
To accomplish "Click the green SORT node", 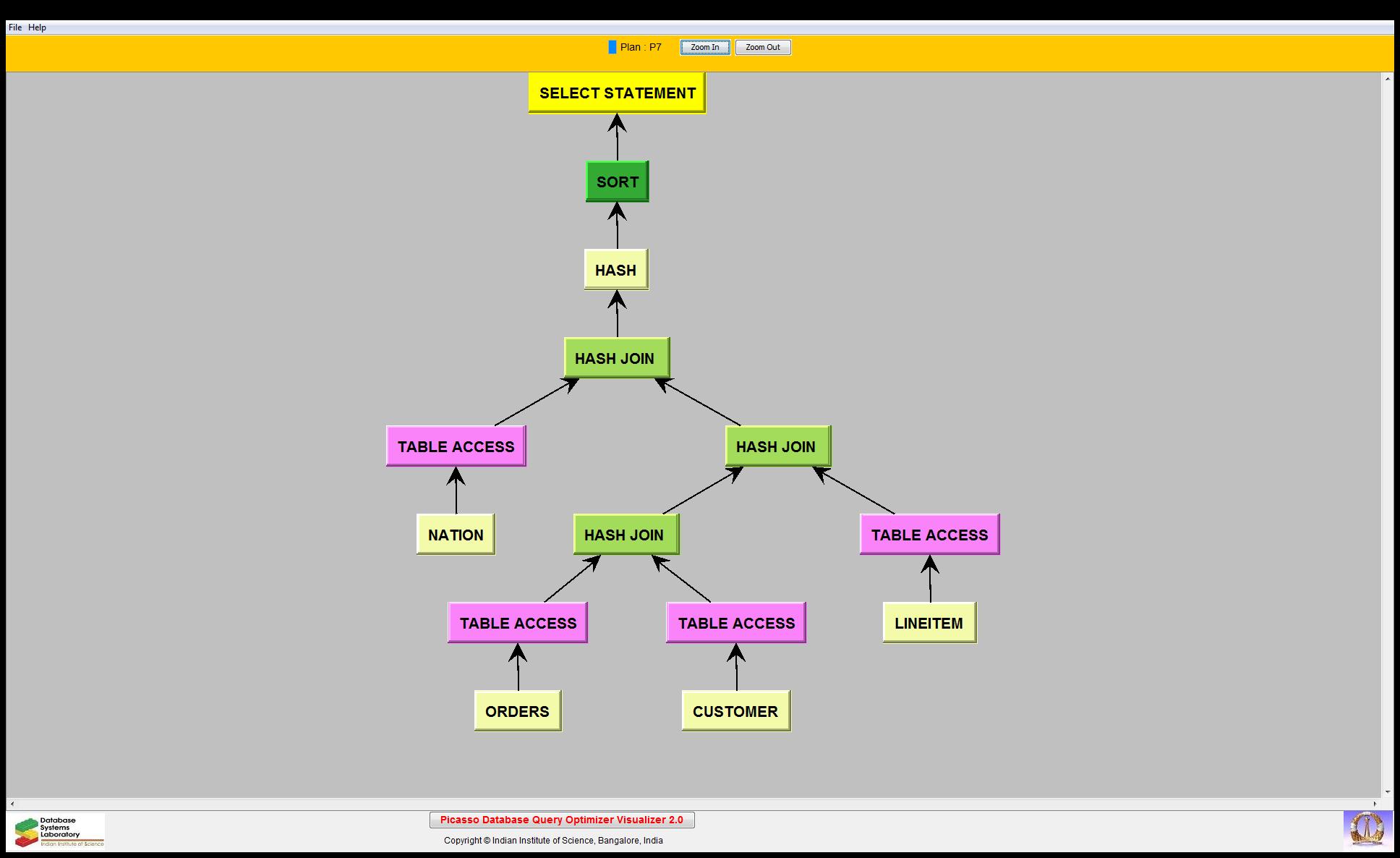I will (x=617, y=182).
